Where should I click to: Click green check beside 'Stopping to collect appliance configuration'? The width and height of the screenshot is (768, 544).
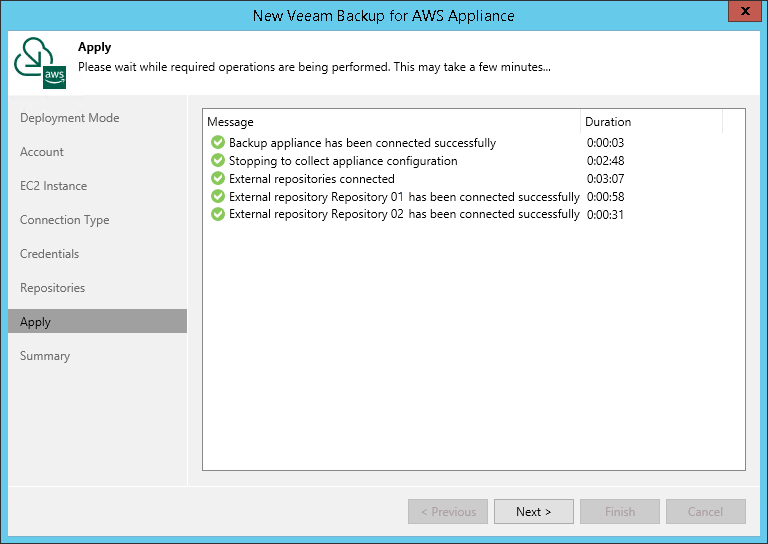pyautogui.click(x=217, y=161)
